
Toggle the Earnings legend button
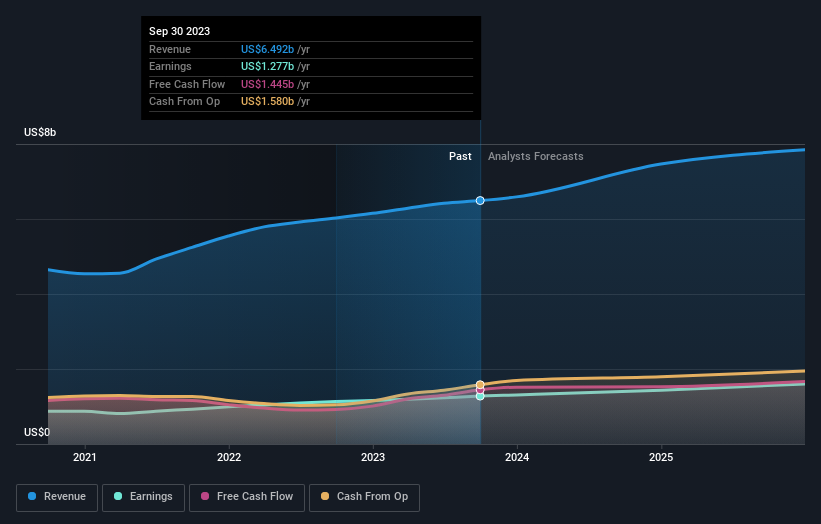click(x=143, y=497)
